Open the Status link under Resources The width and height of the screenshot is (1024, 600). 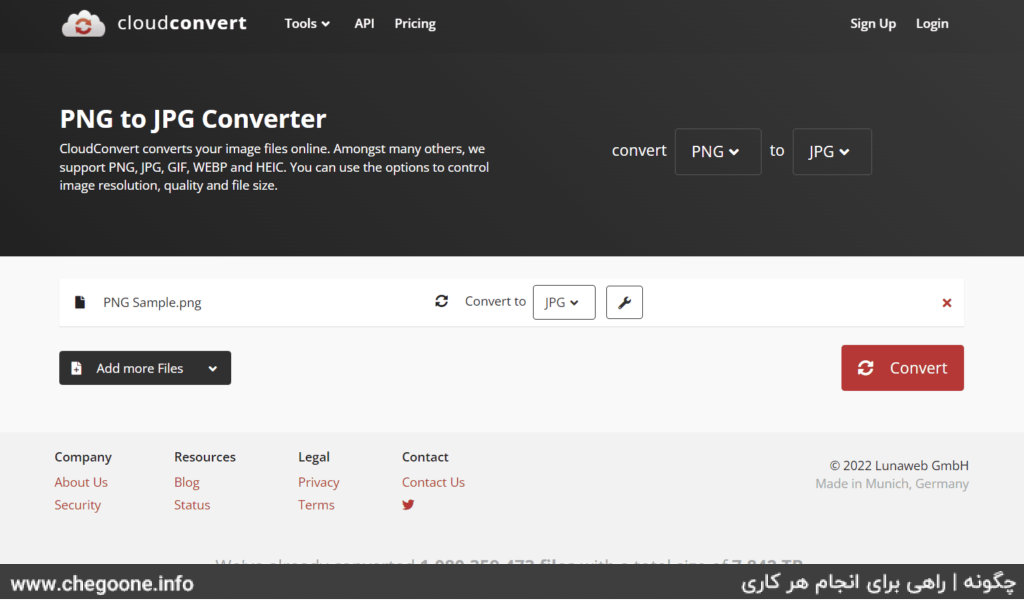pos(192,505)
